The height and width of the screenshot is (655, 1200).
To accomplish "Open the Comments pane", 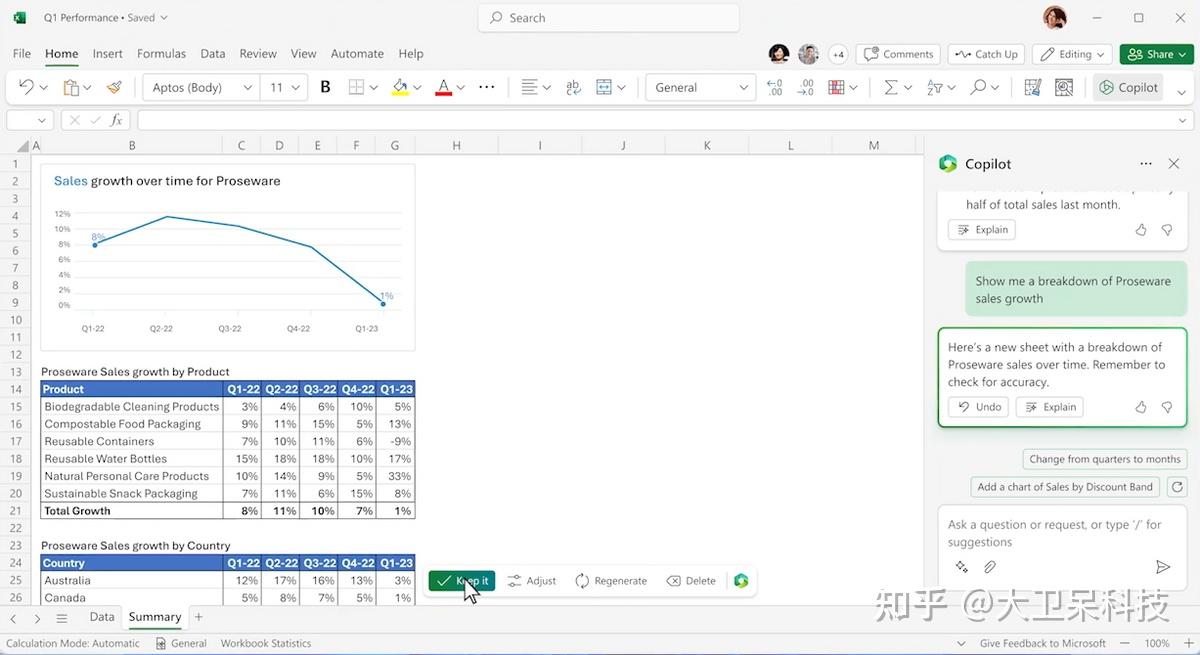I will [x=899, y=54].
